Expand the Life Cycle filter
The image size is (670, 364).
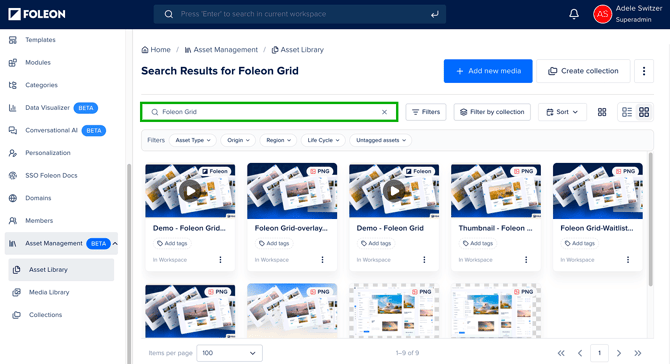[x=323, y=140]
